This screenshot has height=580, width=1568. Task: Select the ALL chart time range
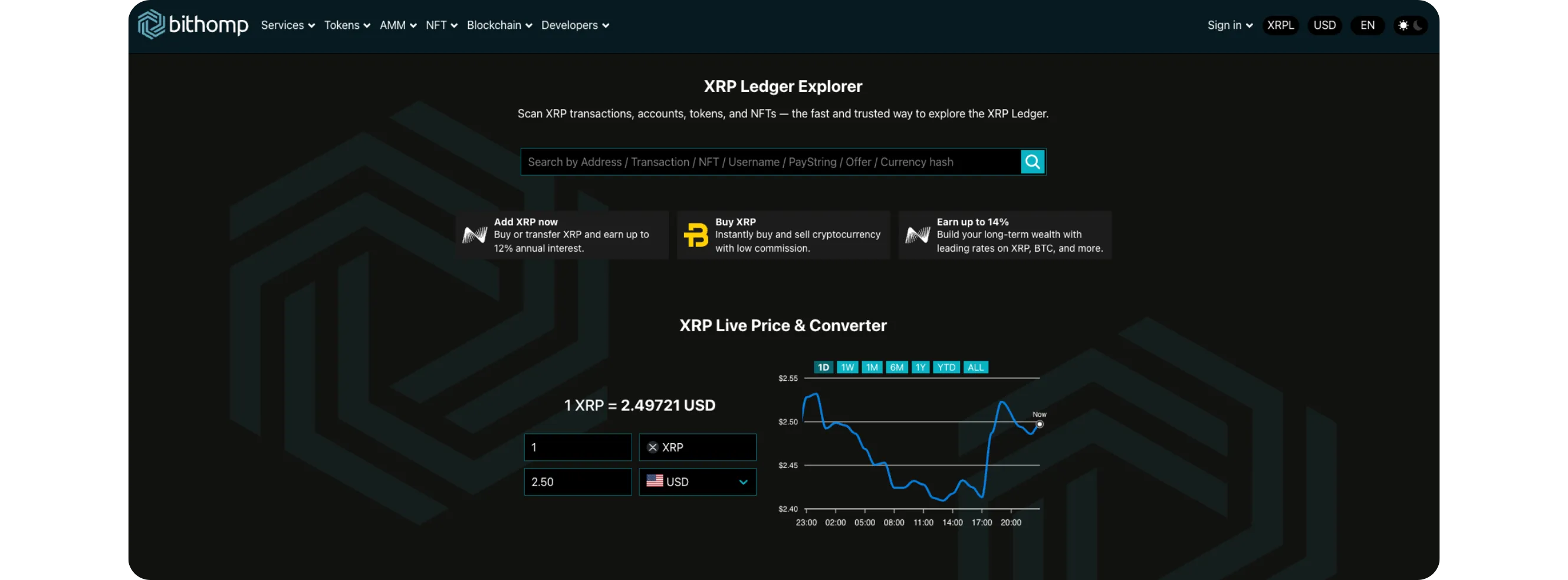coord(975,368)
